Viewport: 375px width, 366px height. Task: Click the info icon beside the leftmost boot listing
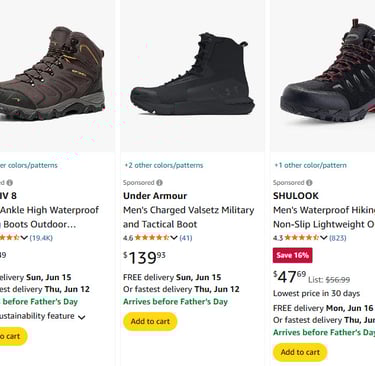point(10,183)
